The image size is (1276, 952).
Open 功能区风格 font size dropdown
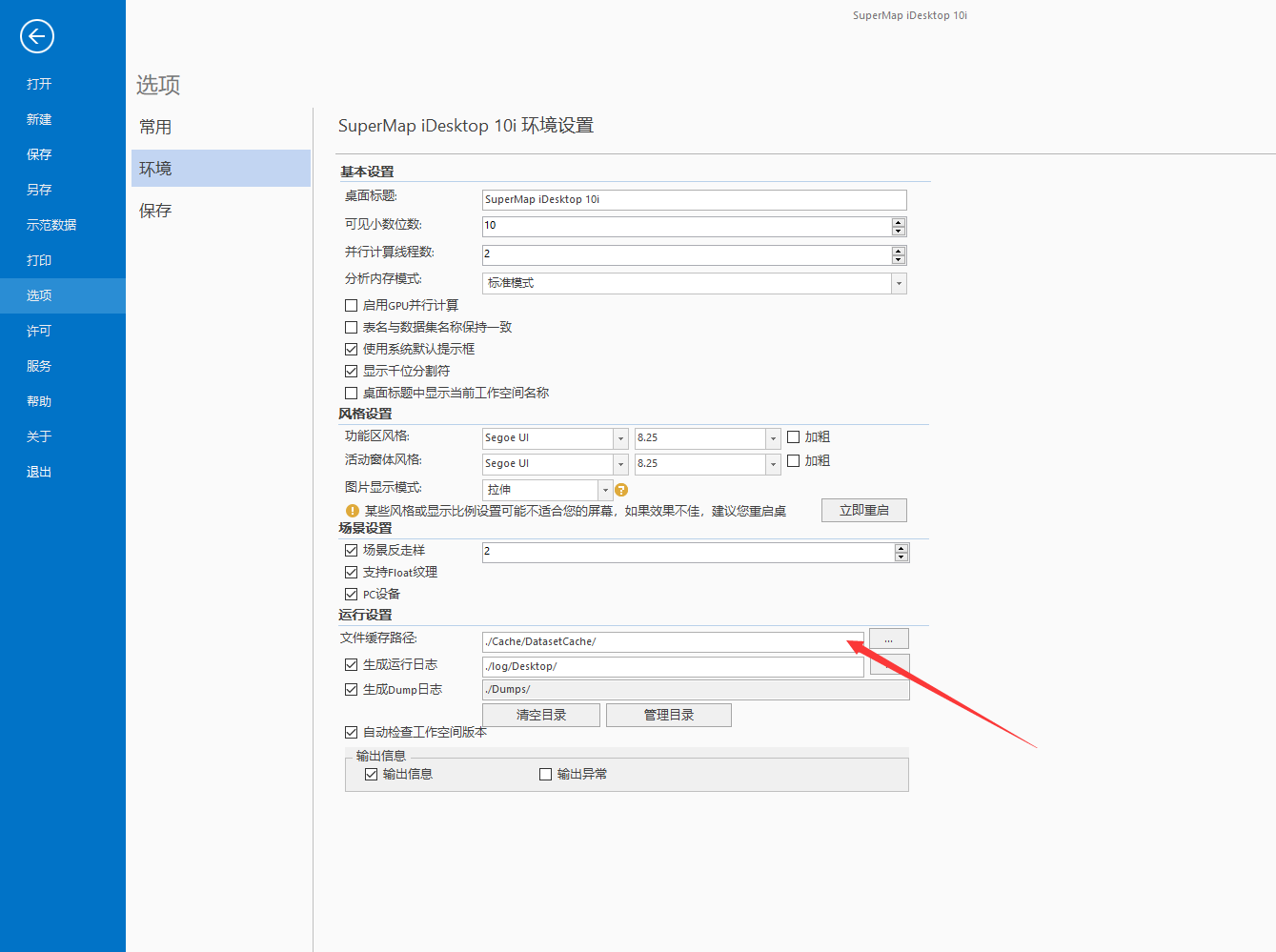click(773, 438)
